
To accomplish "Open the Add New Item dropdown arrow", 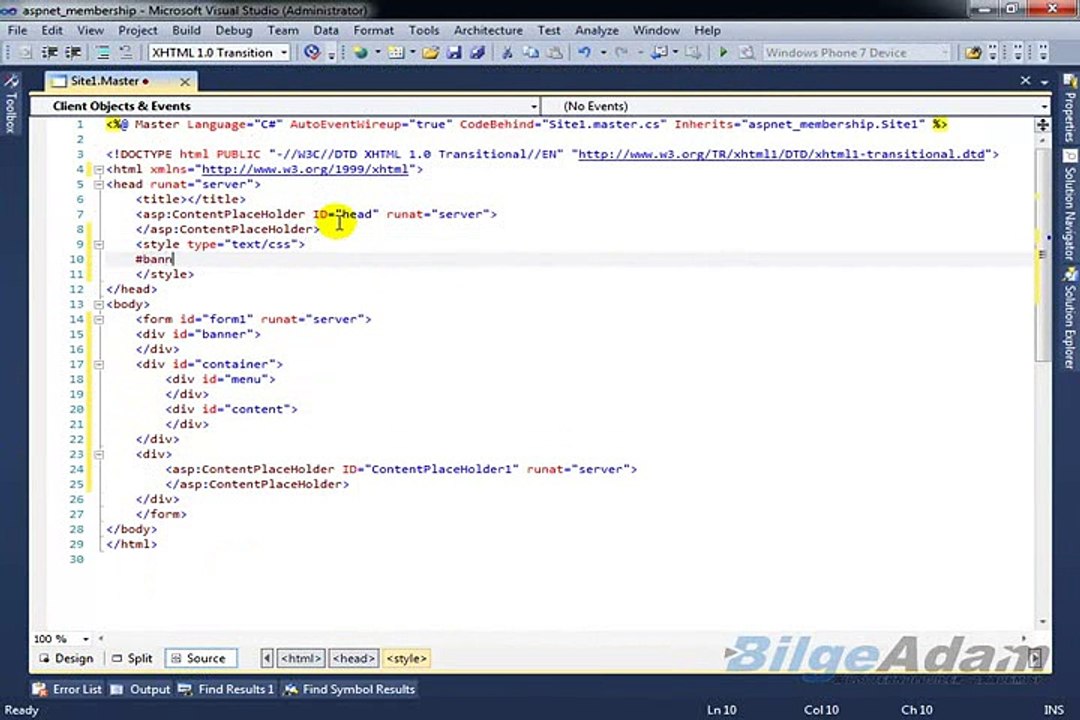I will 413,52.
